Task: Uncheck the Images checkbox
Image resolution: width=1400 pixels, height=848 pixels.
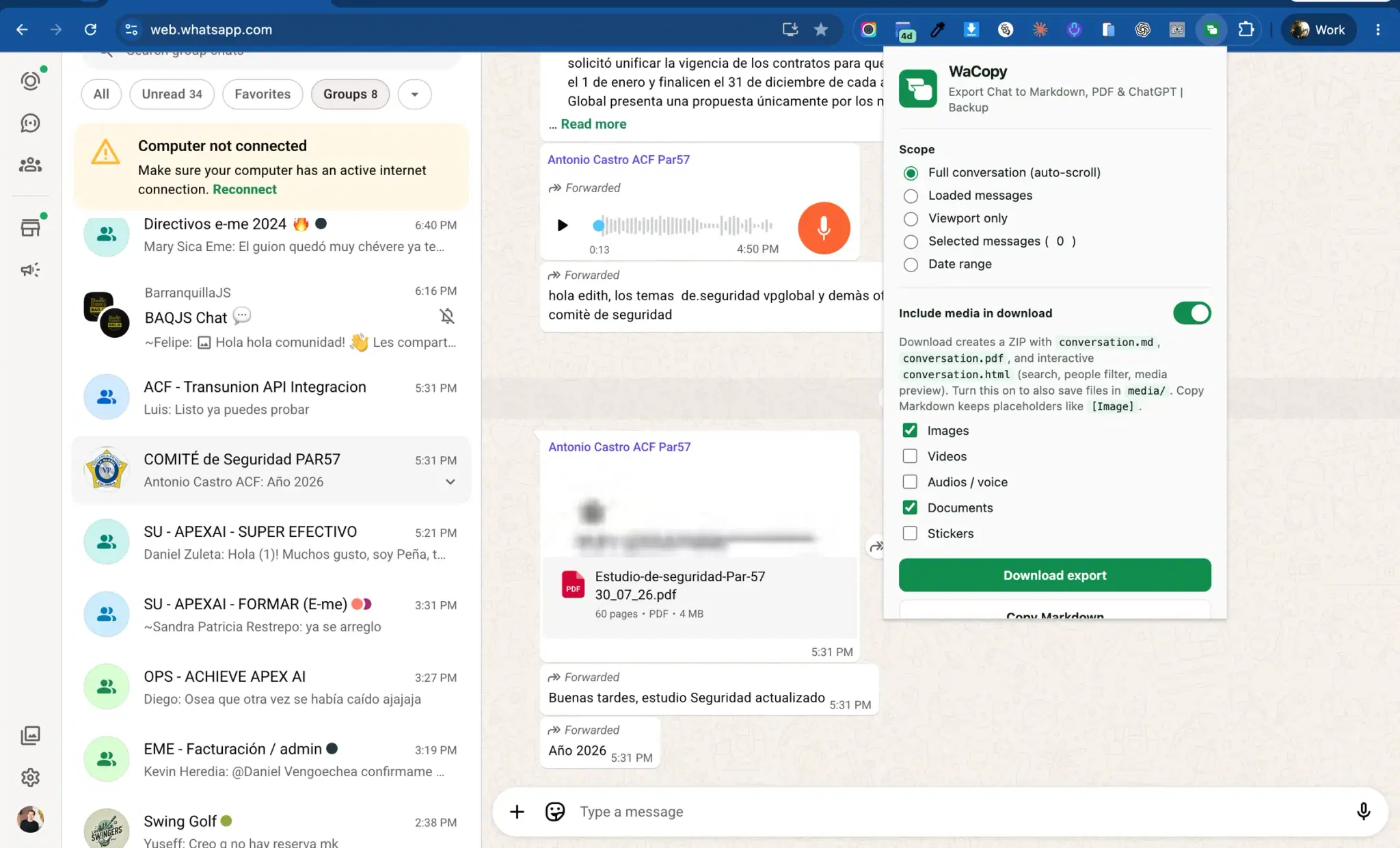Action: [910, 430]
